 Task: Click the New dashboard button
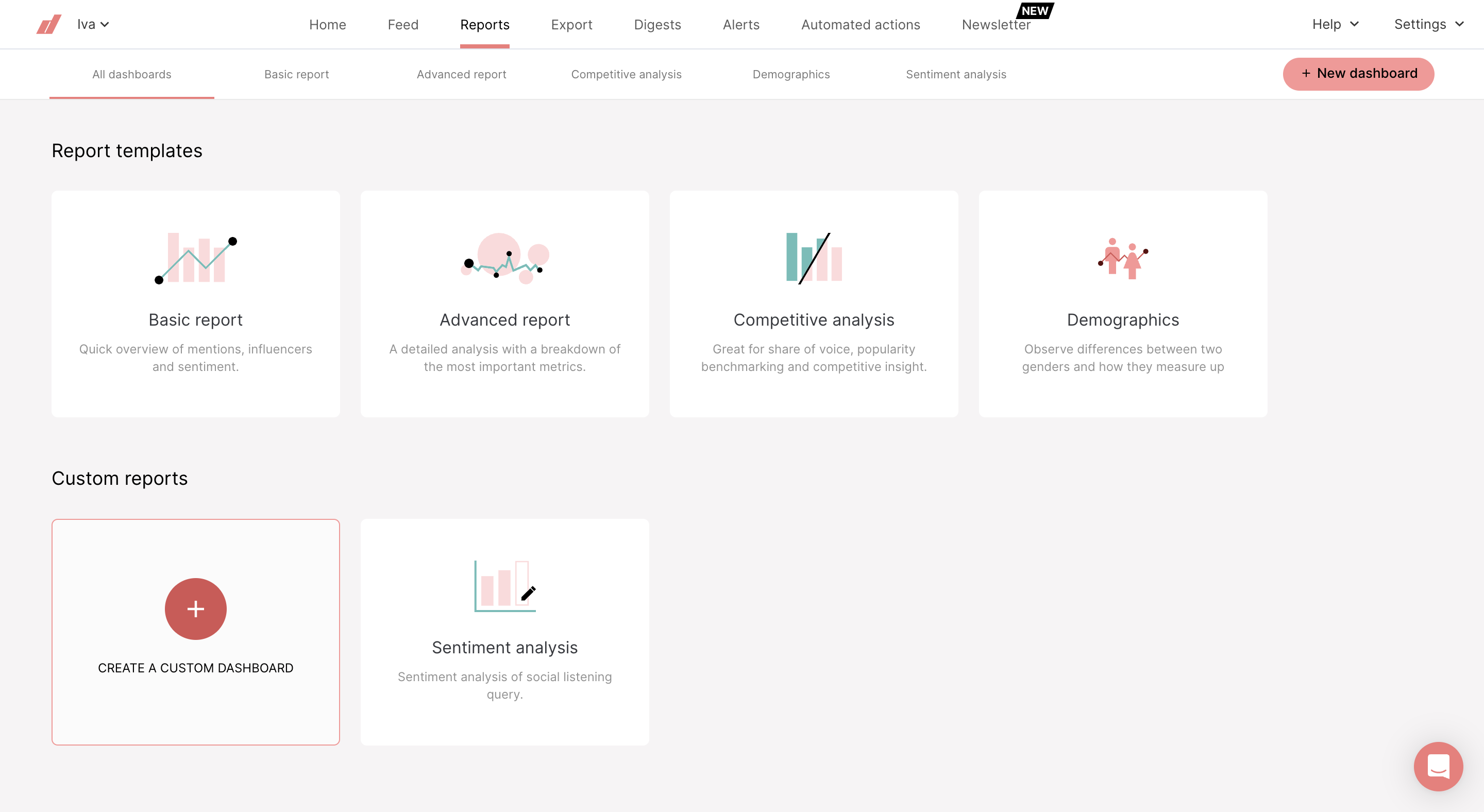[1358, 74]
